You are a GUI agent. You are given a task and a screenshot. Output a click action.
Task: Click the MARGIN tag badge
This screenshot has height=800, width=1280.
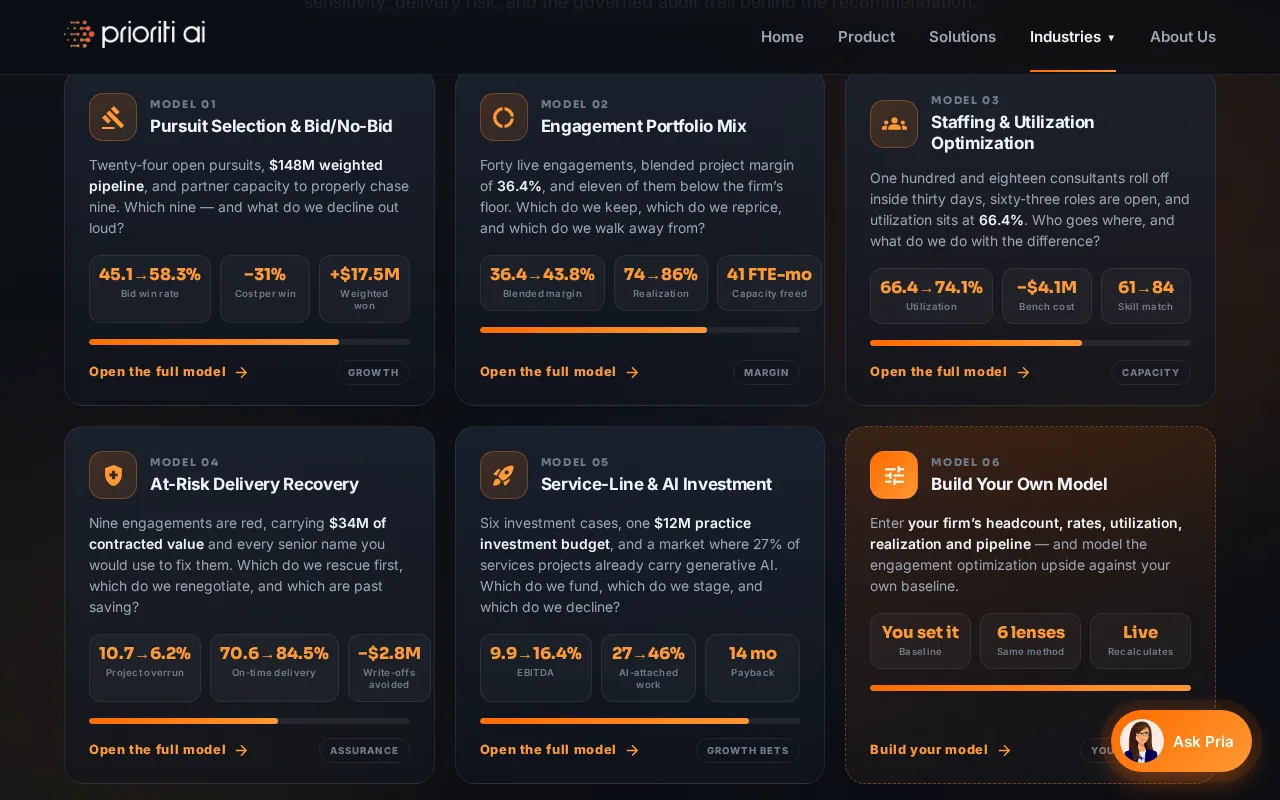766,372
